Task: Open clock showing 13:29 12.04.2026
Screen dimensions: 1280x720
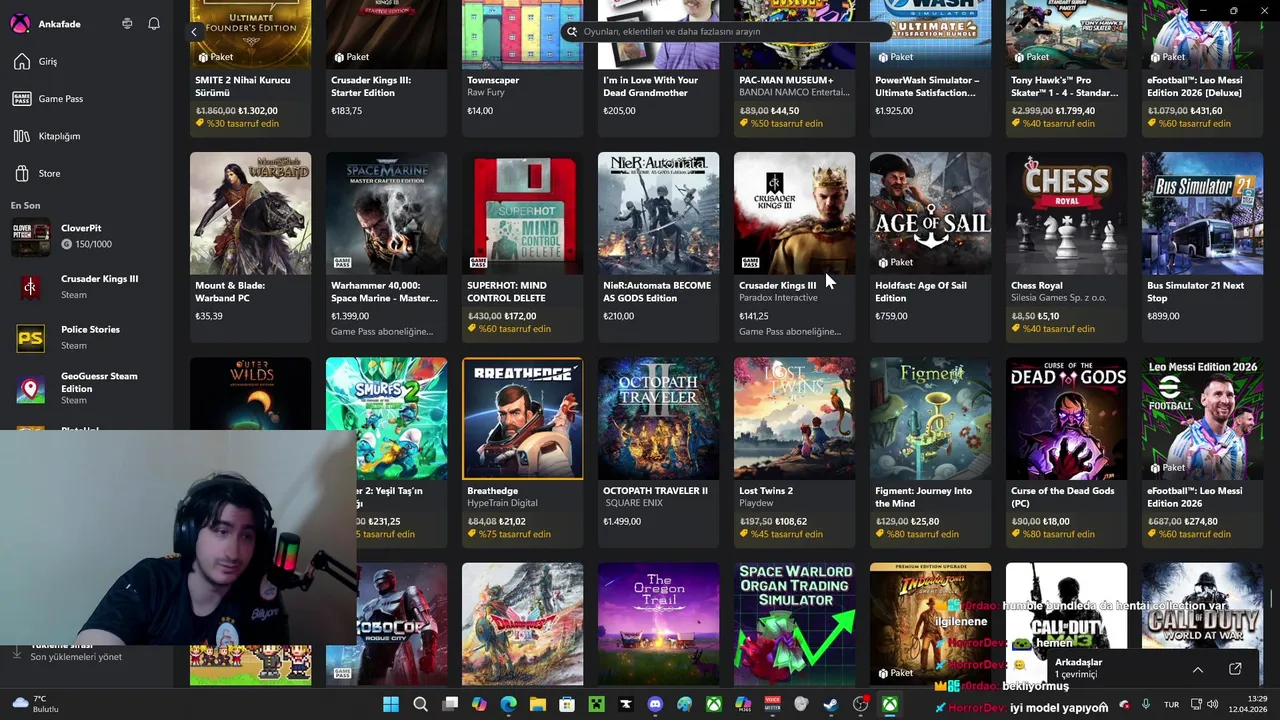Action: coord(1249,704)
